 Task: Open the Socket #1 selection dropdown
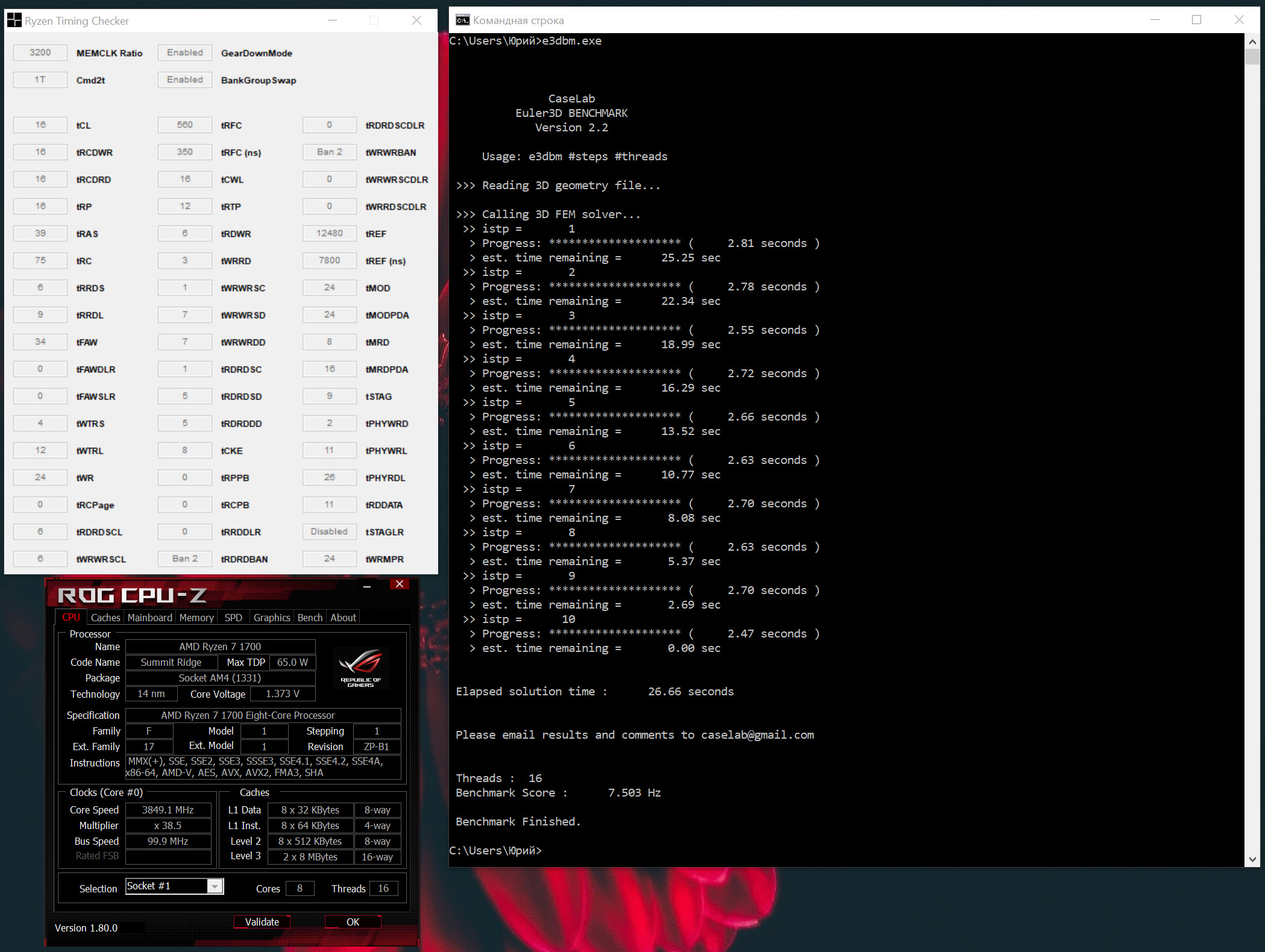(215, 886)
